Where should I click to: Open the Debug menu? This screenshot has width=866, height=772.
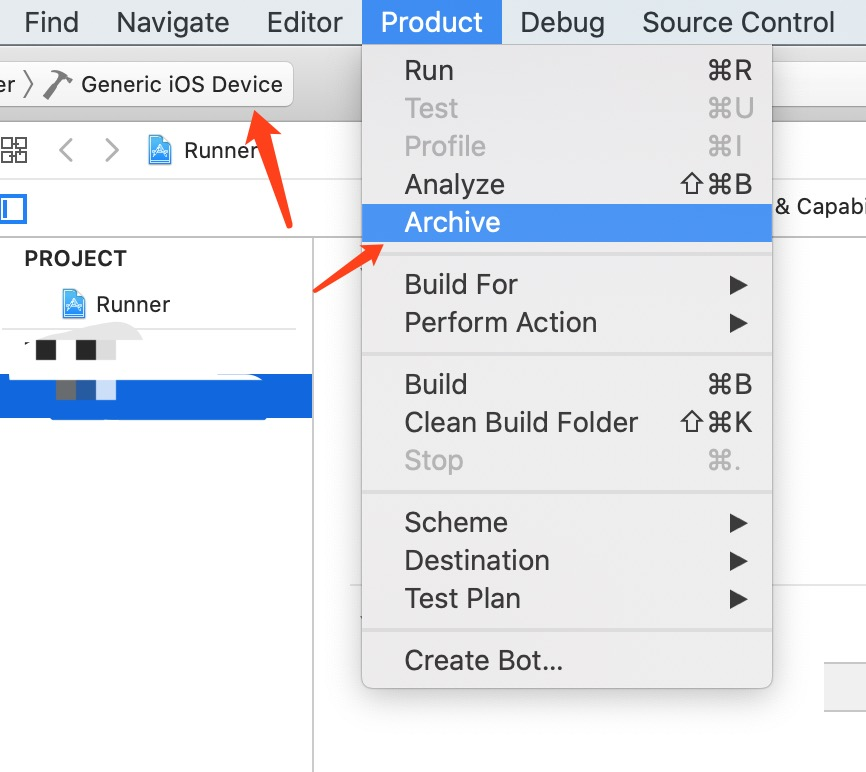point(562,22)
